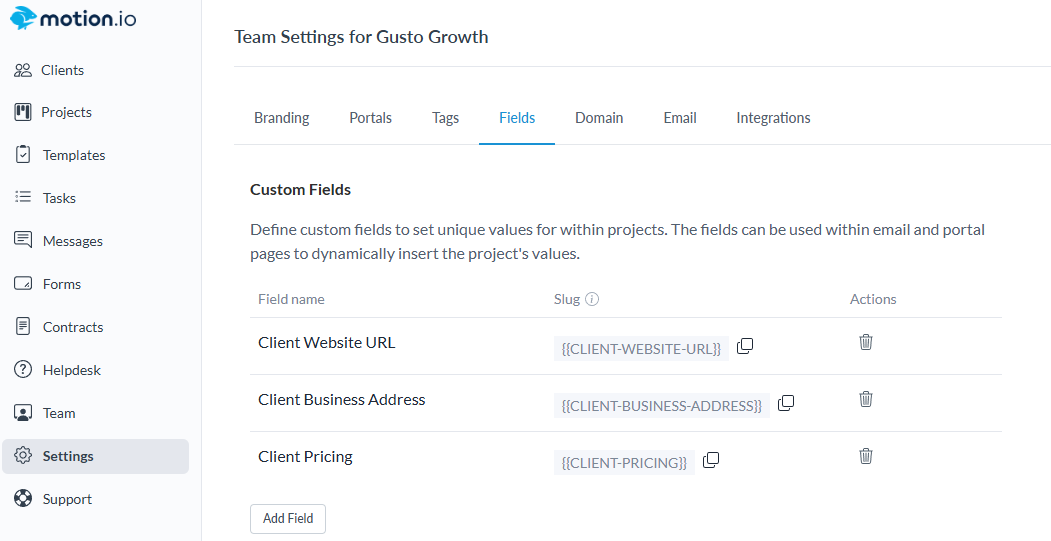
Task: Open the Integrations tab
Action: click(773, 118)
